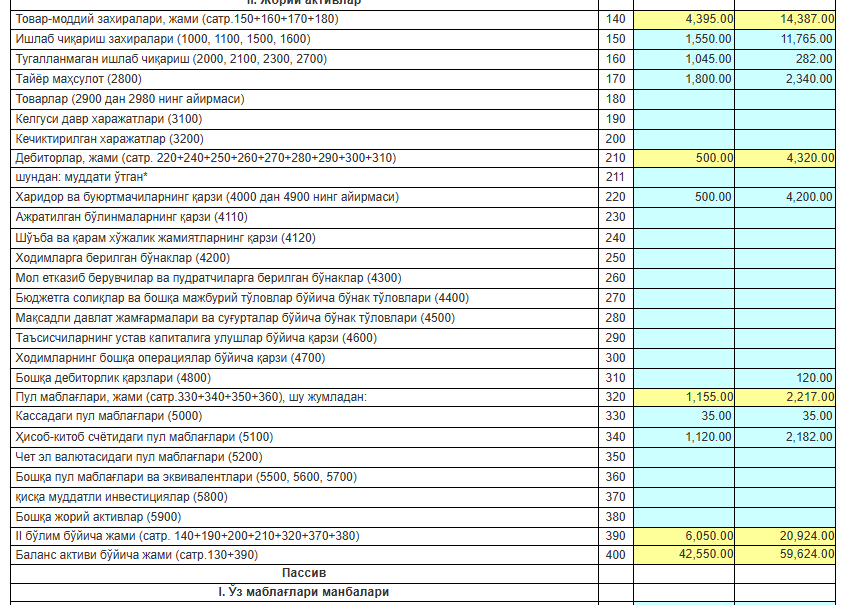The image size is (849, 605).
Task: Edit the 1,800.00 value in row 170
Action: pyautogui.click(x=684, y=79)
